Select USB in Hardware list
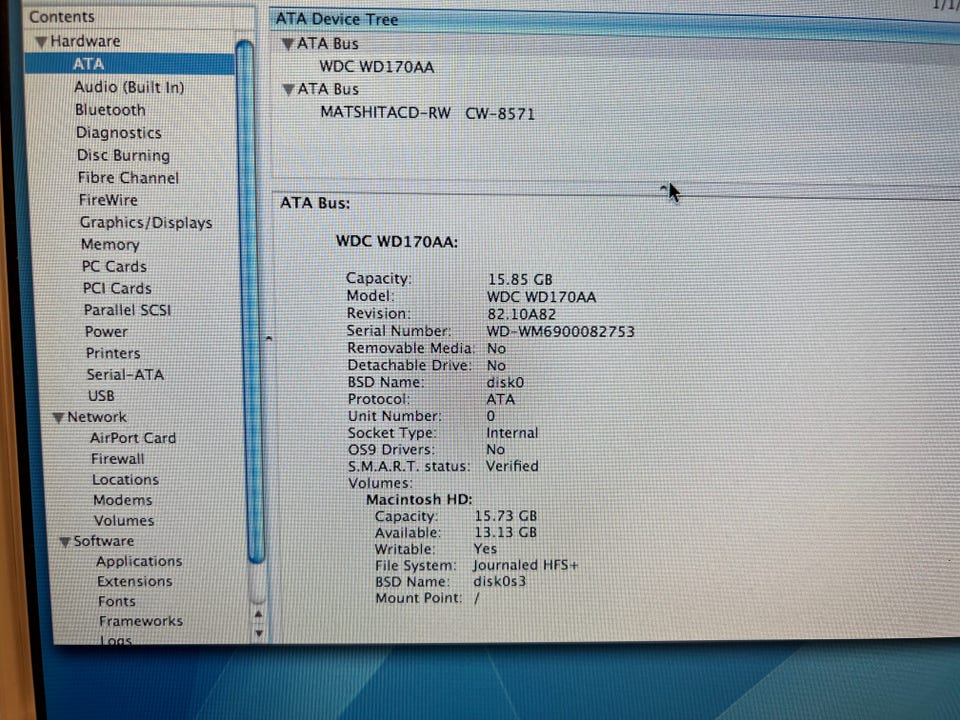The width and height of the screenshot is (960, 720). point(101,396)
